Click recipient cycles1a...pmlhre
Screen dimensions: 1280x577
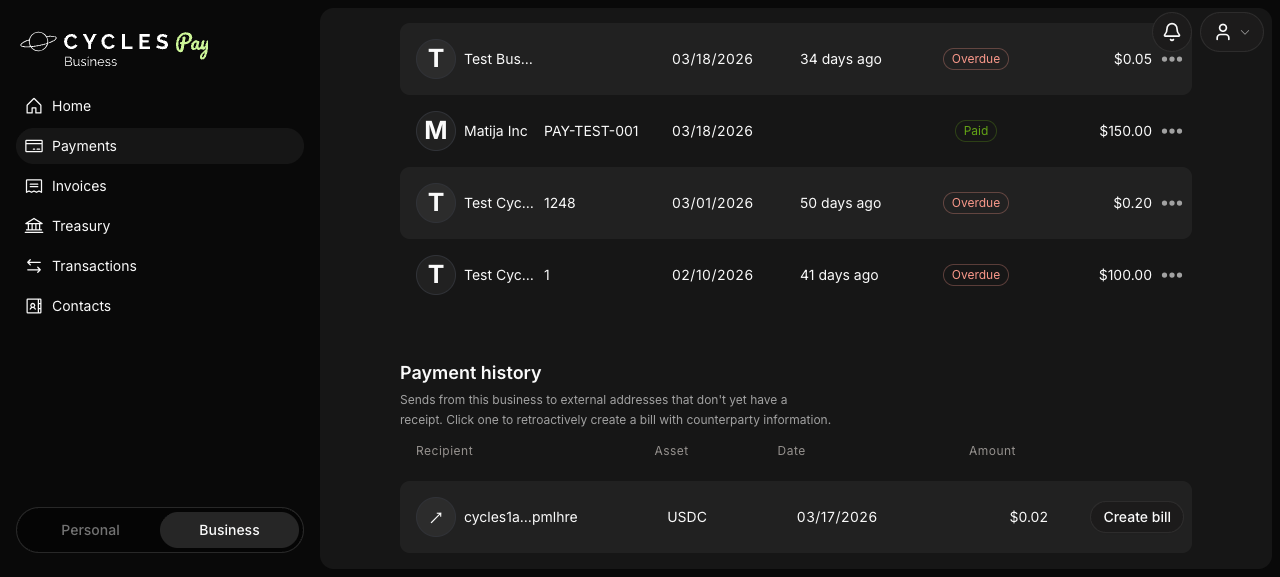[521, 517]
